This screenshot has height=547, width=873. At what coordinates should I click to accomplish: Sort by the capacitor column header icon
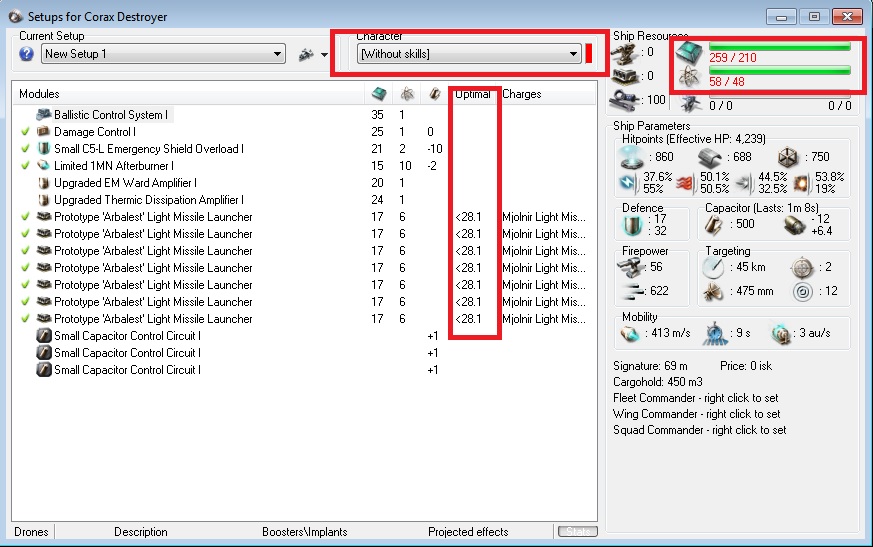coord(435,94)
